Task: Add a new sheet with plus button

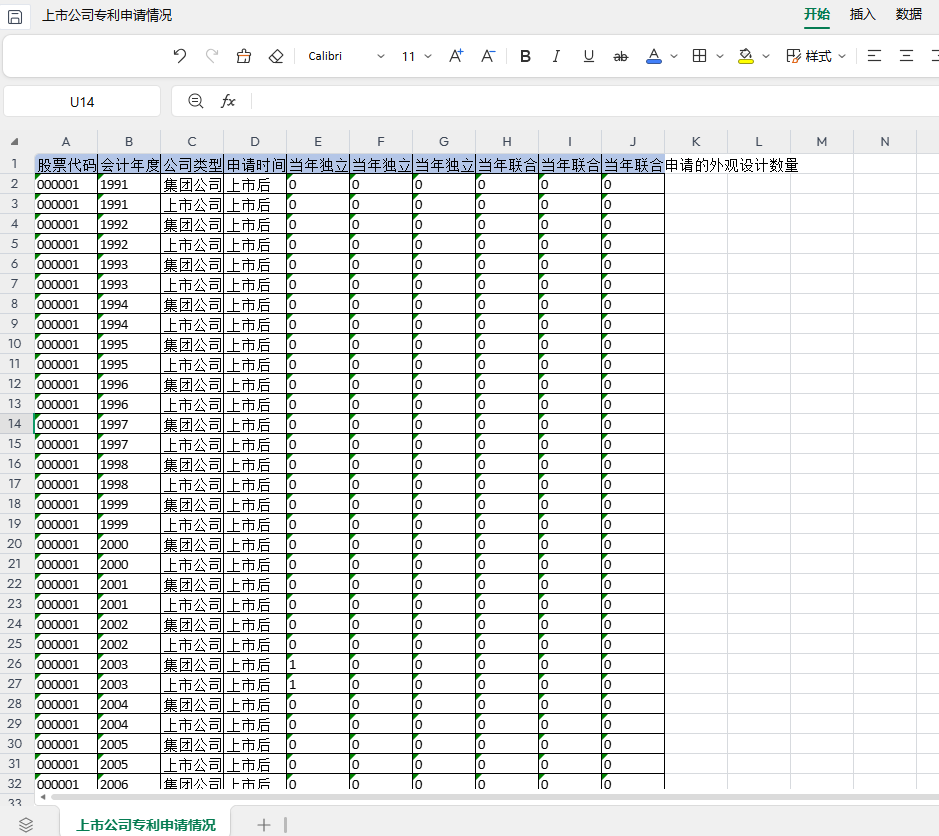Action: 264,824
